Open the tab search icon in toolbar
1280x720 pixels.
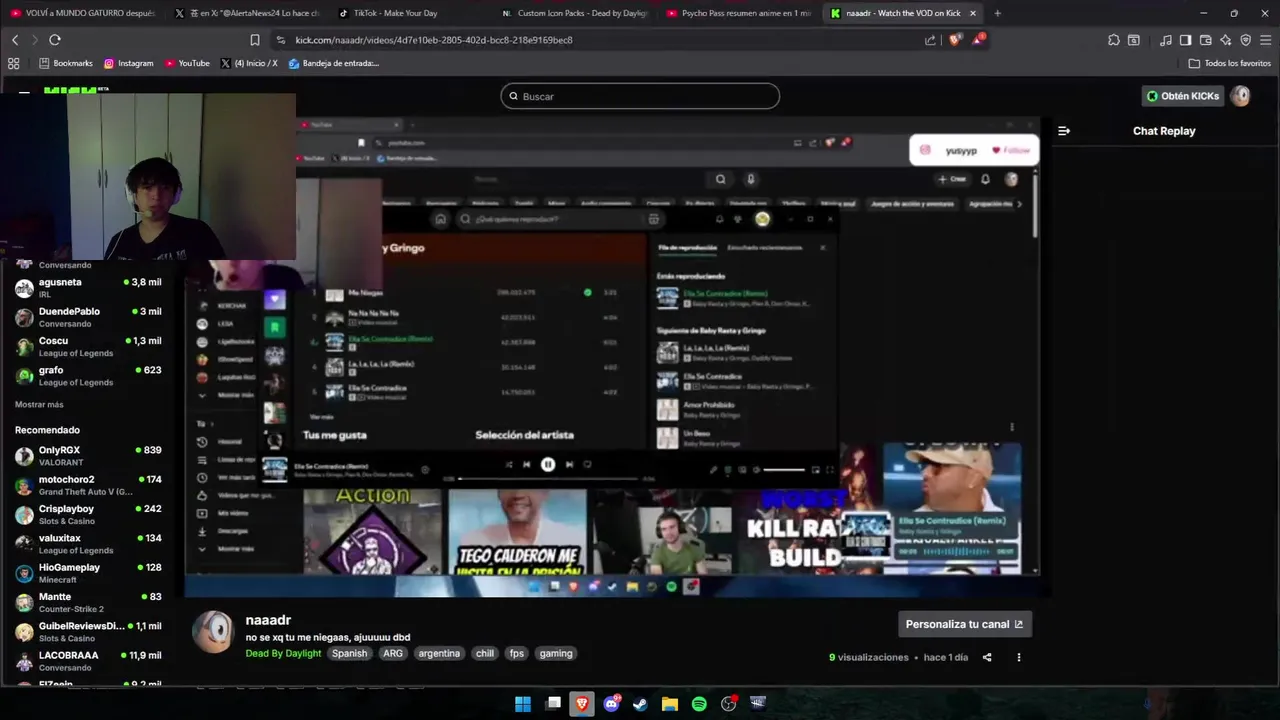1134,40
